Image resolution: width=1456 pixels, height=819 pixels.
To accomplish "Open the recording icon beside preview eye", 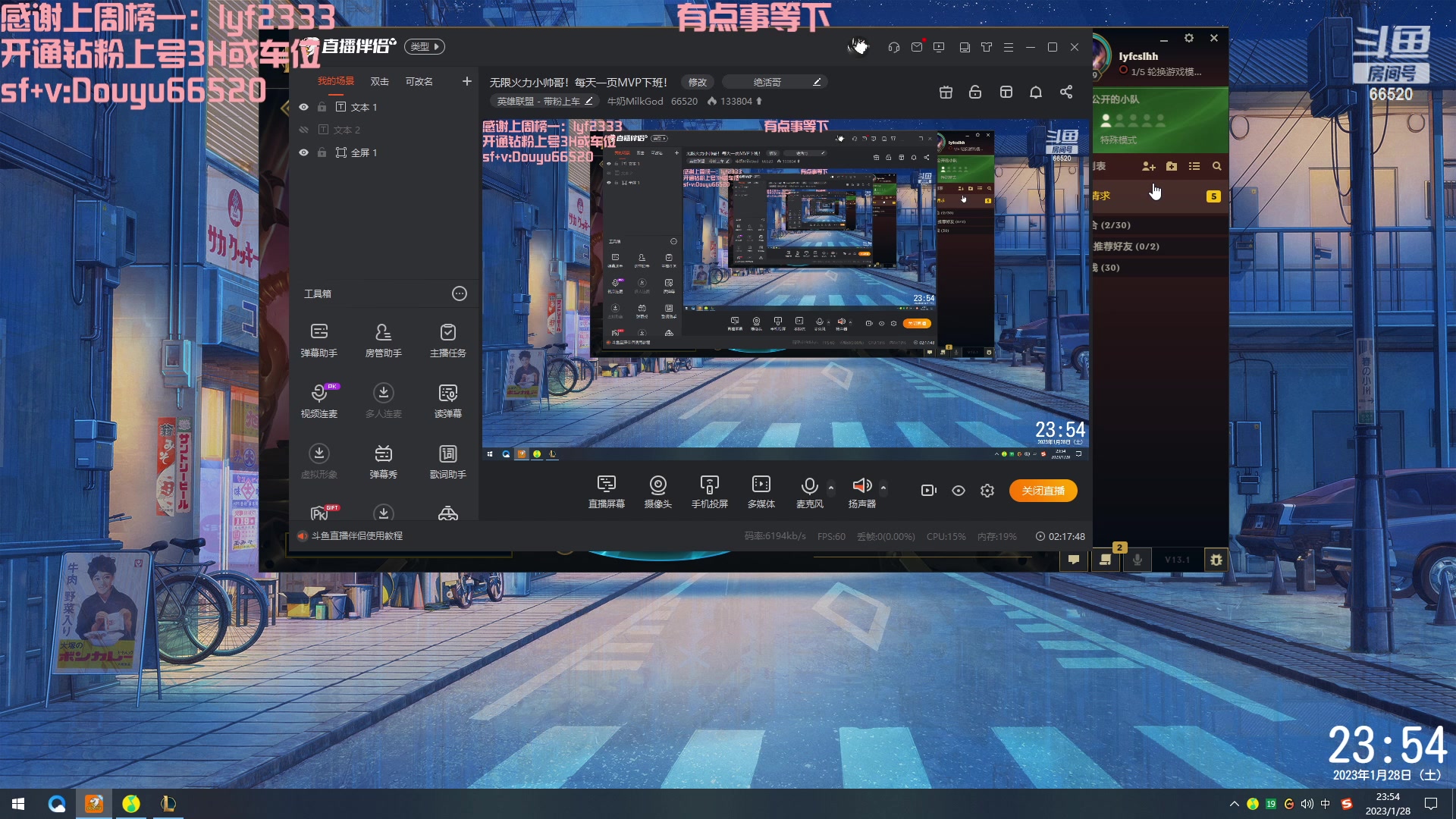I will tap(929, 491).
